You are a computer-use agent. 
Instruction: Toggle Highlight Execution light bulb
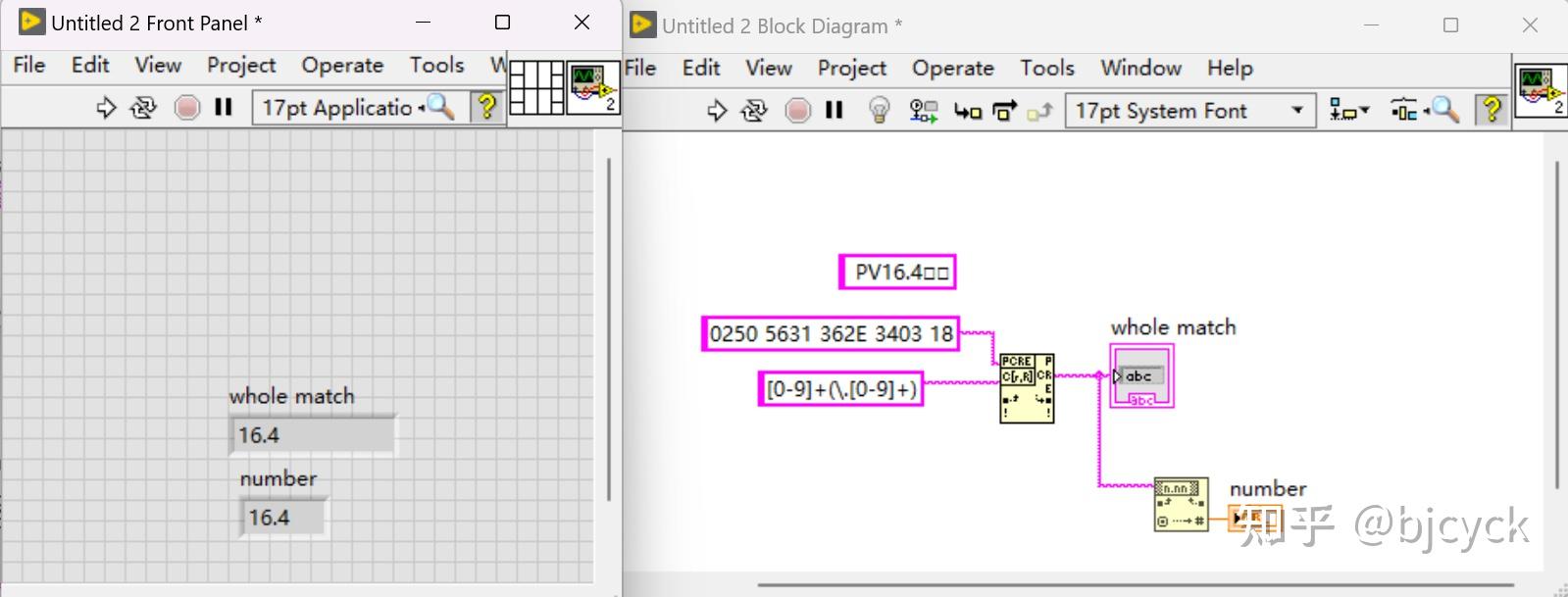pos(880,111)
